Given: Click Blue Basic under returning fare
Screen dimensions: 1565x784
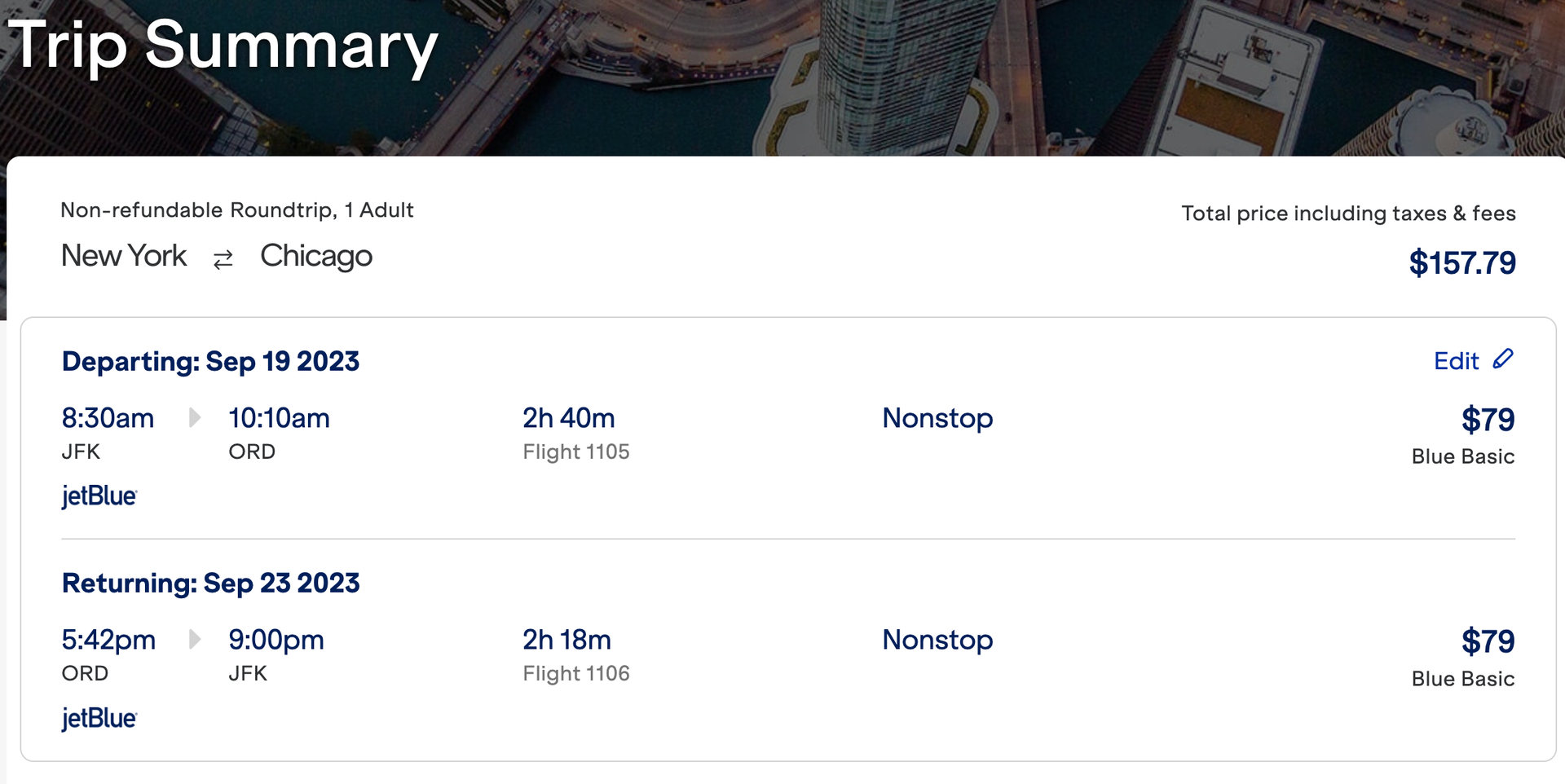Looking at the screenshot, I should [x=1463, y=679].
